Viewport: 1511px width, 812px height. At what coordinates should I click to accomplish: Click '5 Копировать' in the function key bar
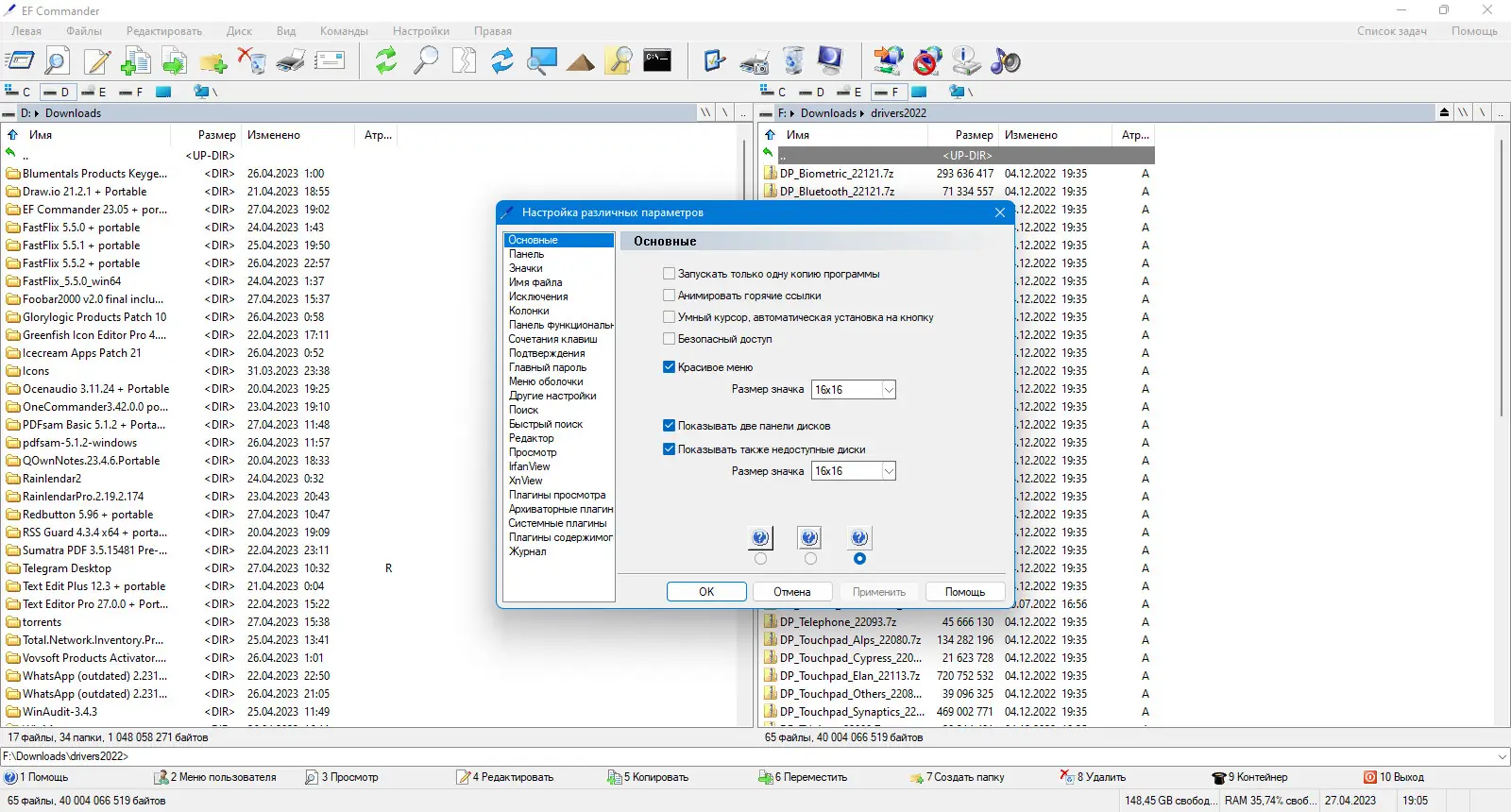point(648,777)
